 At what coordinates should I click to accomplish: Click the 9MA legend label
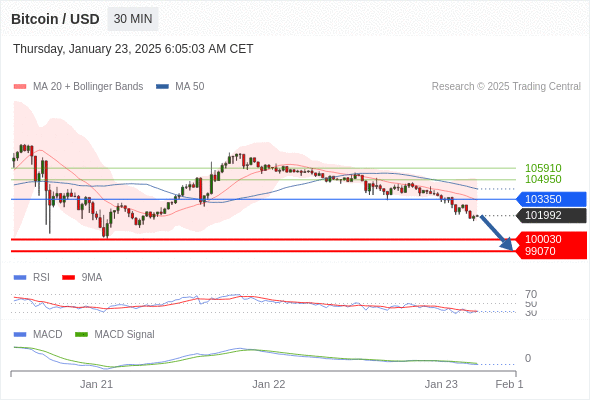tap(92, 278)
